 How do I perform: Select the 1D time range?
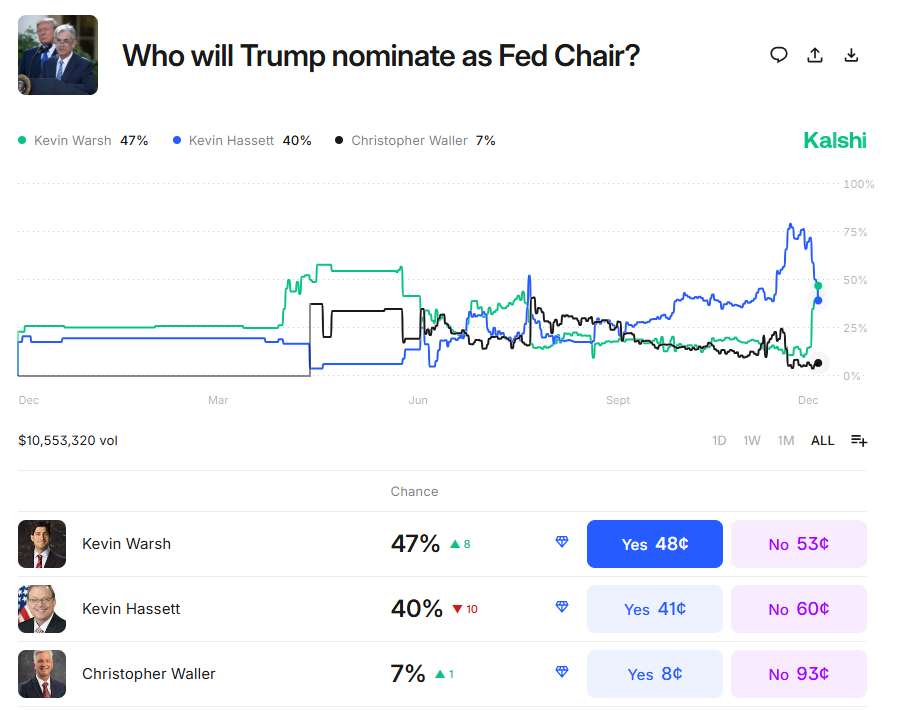(719, 440)
